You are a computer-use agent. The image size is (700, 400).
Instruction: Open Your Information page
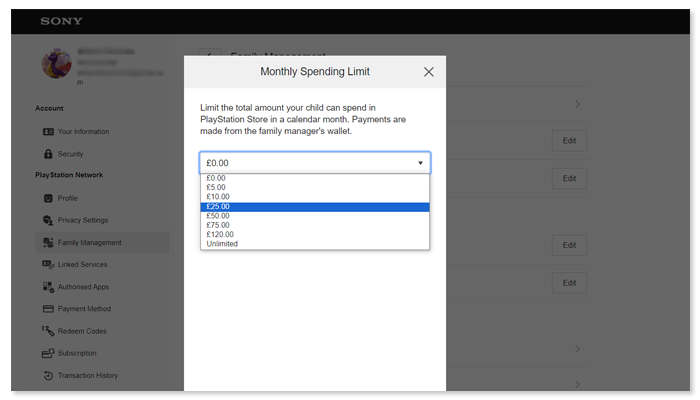(83, 132)
